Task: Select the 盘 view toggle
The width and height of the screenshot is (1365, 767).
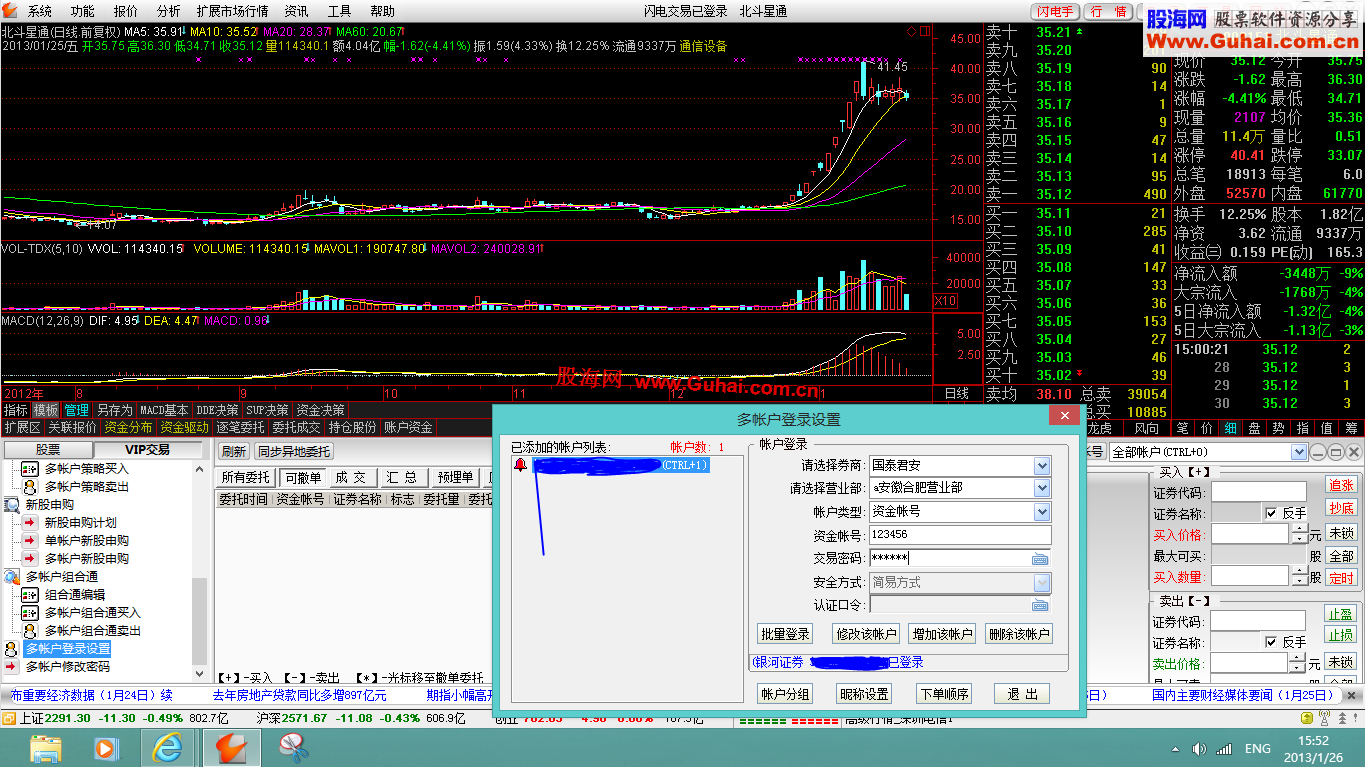Action: pos(1254,428)
